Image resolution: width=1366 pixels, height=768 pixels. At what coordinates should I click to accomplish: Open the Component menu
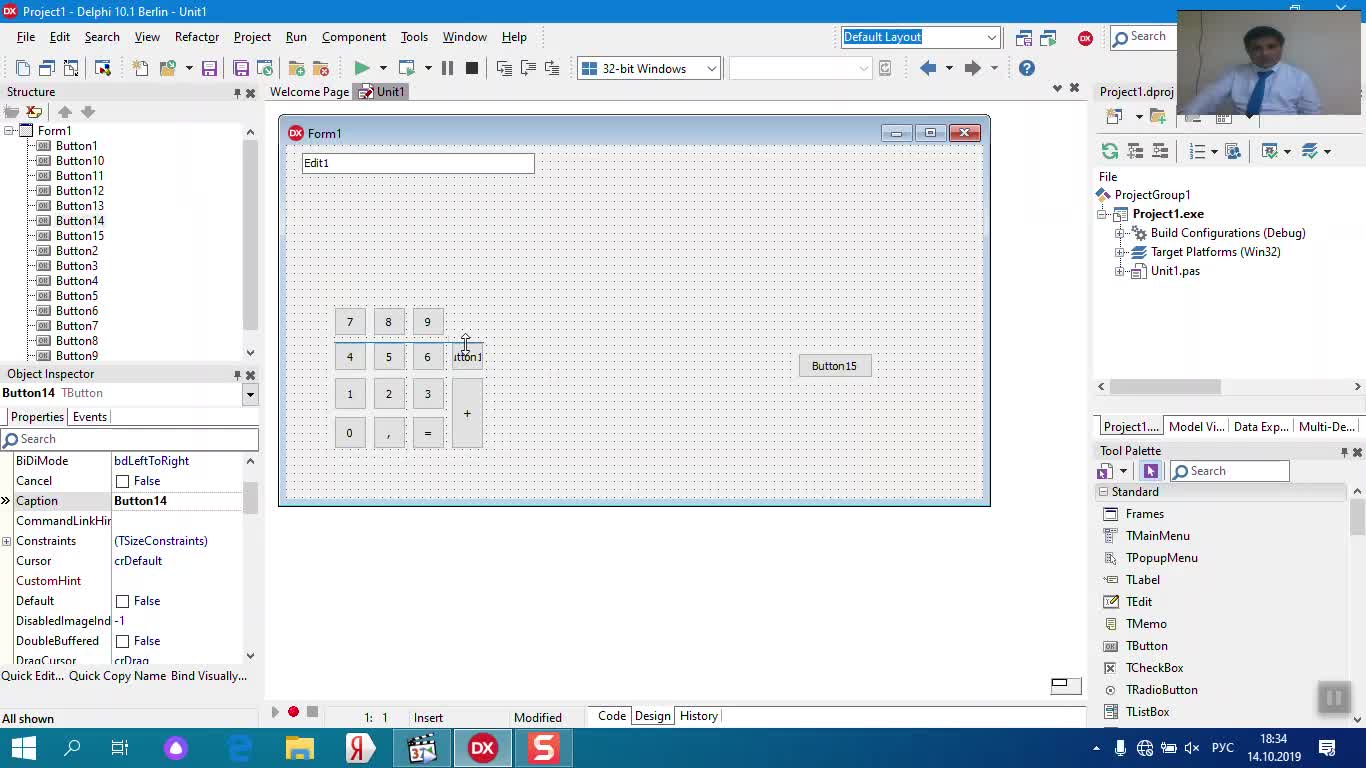tap(353, 37)
